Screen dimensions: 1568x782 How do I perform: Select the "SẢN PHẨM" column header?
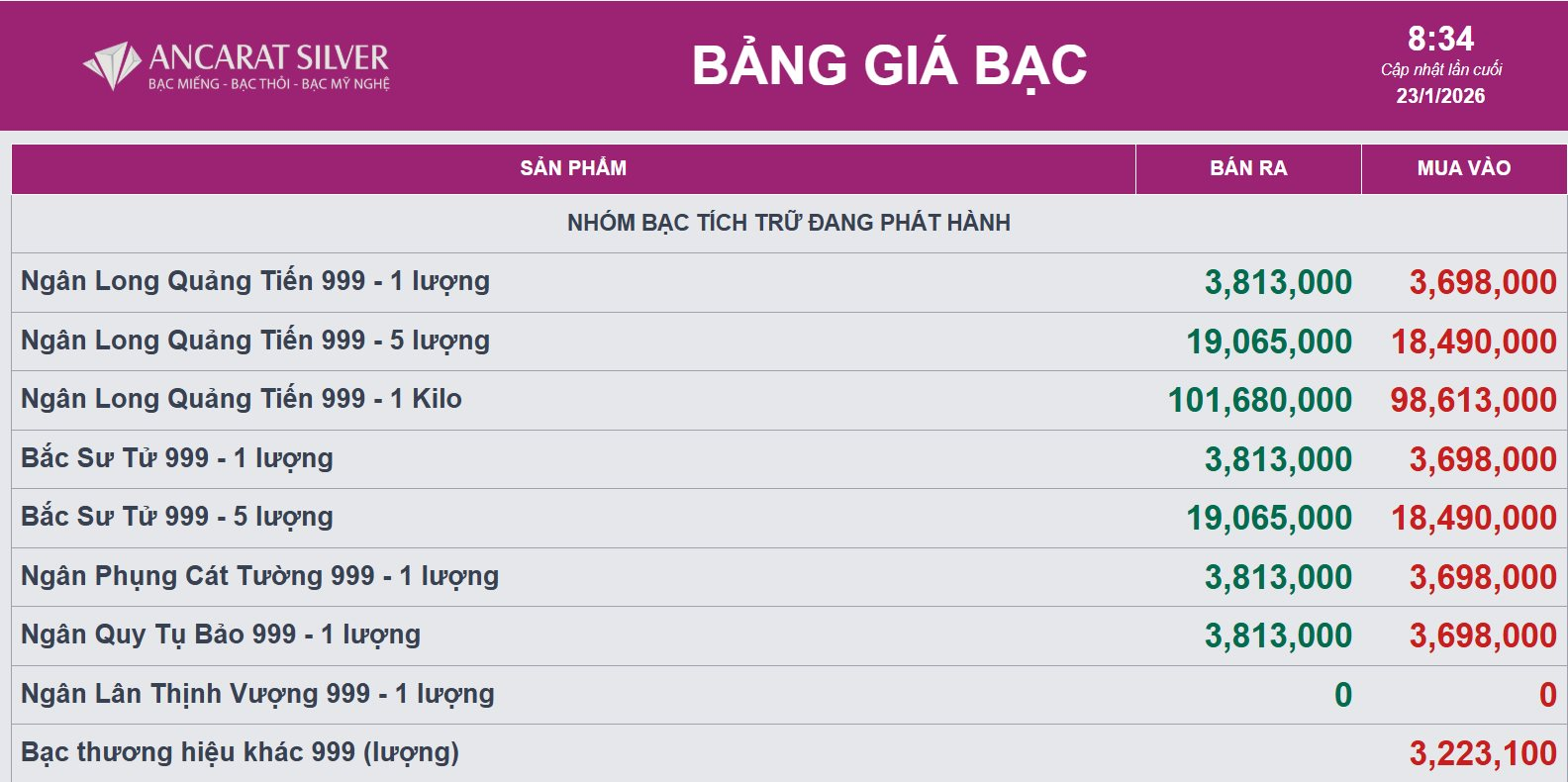click(573, 168)
